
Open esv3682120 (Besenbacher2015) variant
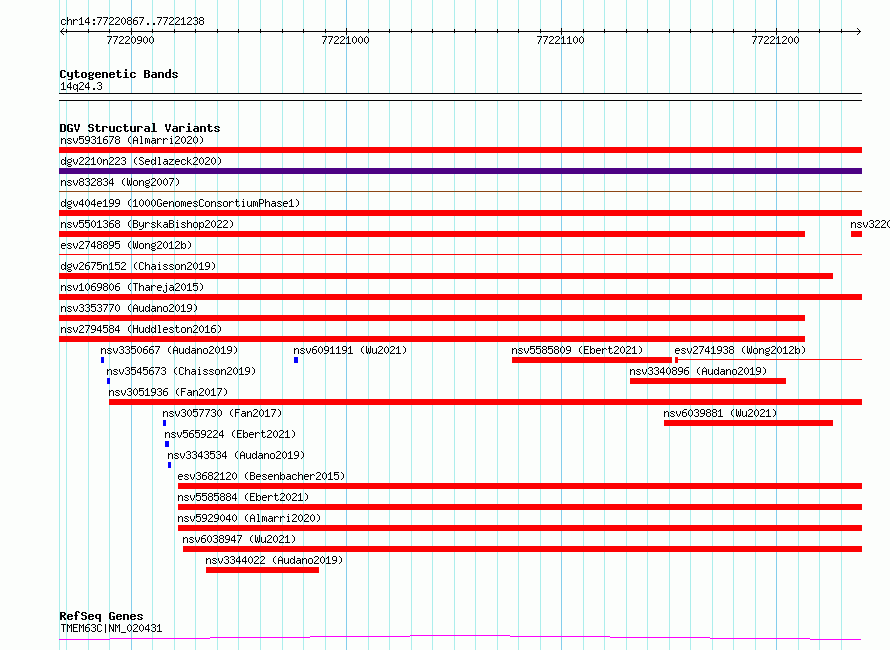click(x=261, y=476)
